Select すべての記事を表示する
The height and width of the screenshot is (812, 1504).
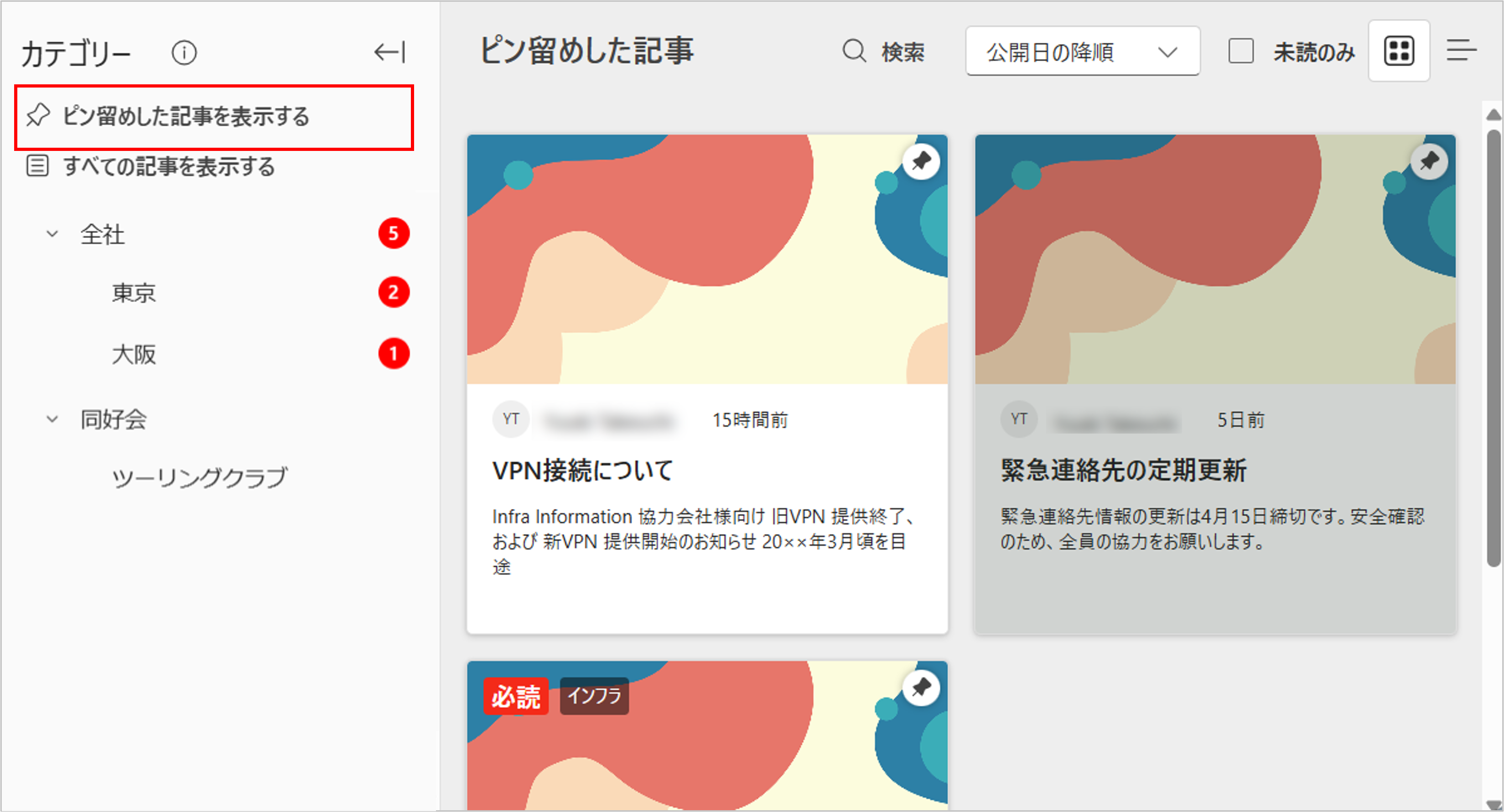pyautogui.click(x=169, y=166)
